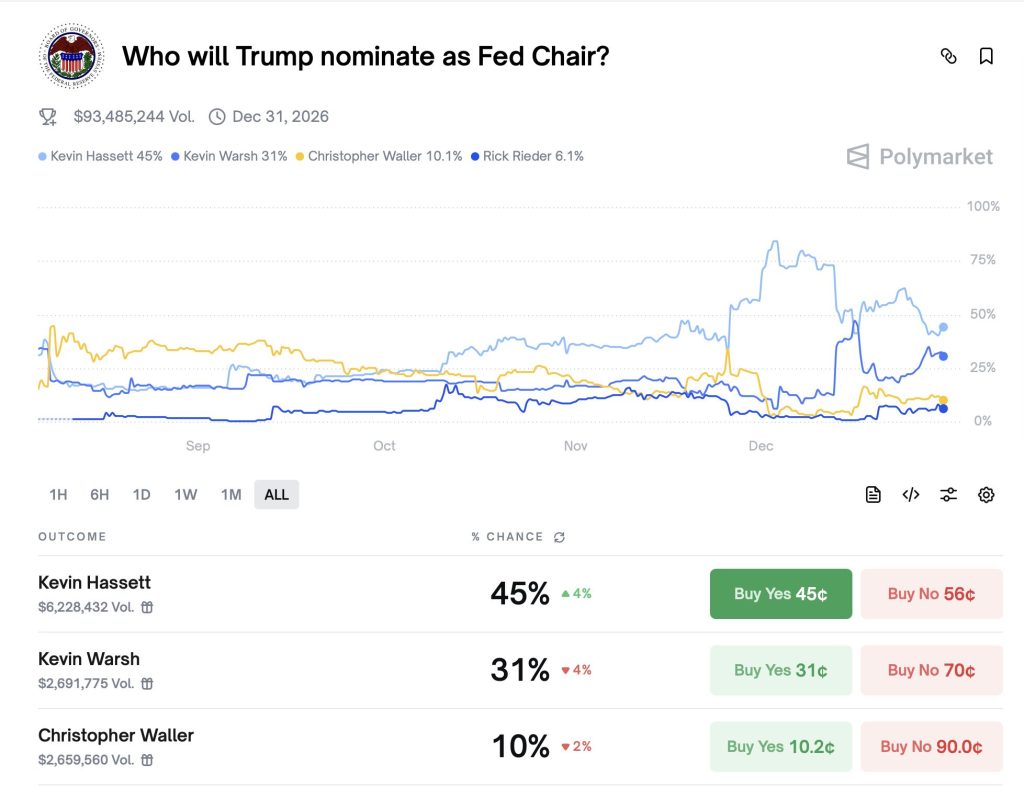
Task: Click Kevin Warsh endpoint on chart
Action: pos(943,356)
